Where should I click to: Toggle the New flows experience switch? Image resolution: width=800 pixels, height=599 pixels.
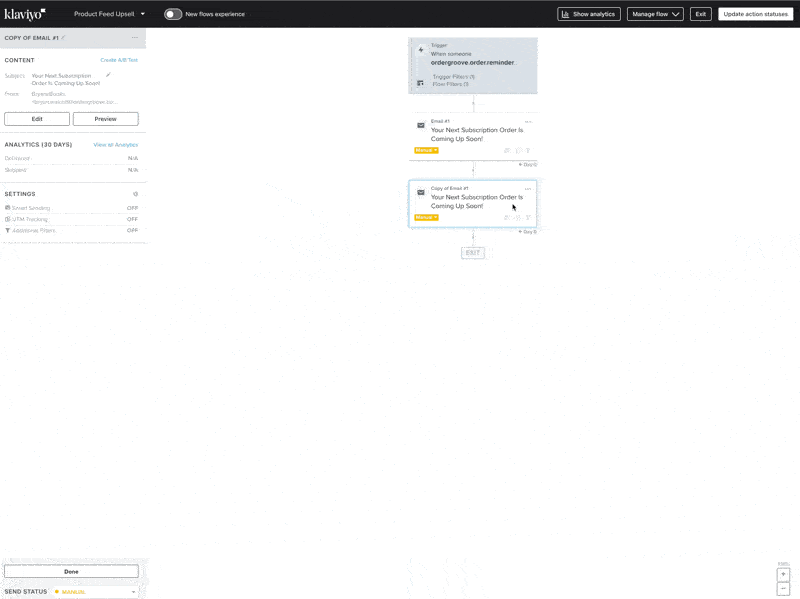173,14
